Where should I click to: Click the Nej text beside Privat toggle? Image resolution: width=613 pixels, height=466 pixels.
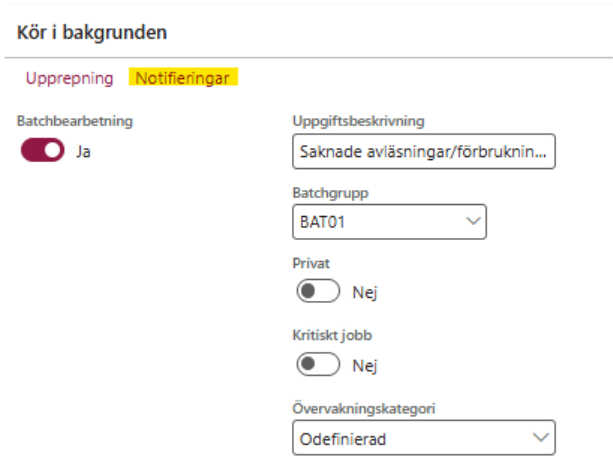tap(364, 293)
